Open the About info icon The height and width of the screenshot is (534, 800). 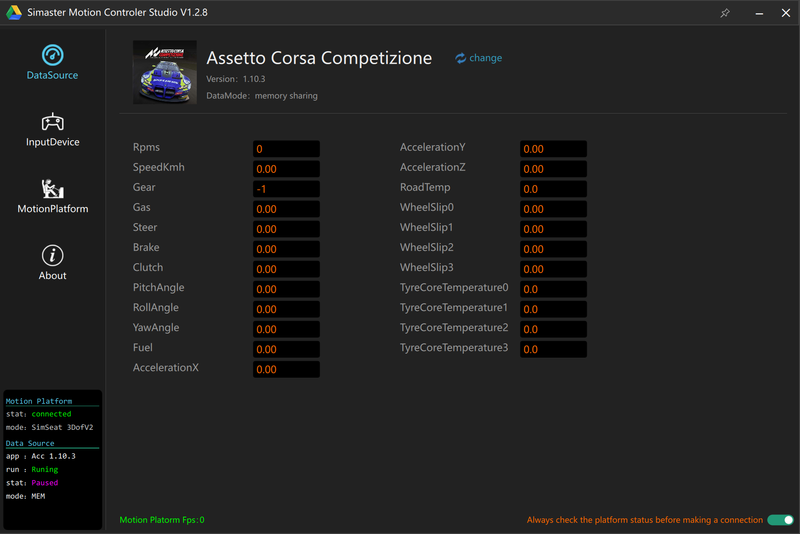[53, 256]
